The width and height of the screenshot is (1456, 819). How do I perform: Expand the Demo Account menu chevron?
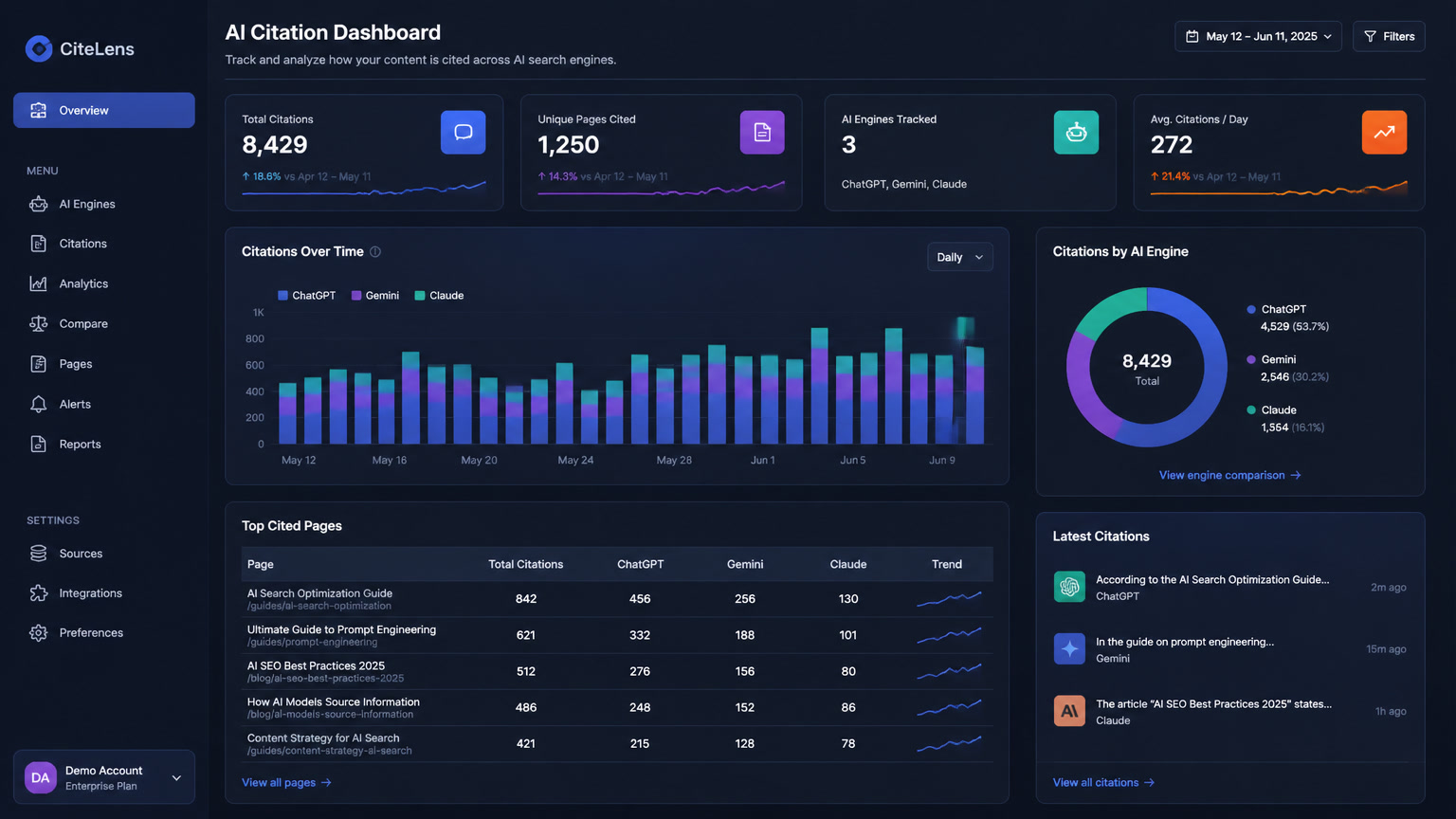tap(176, 778)
